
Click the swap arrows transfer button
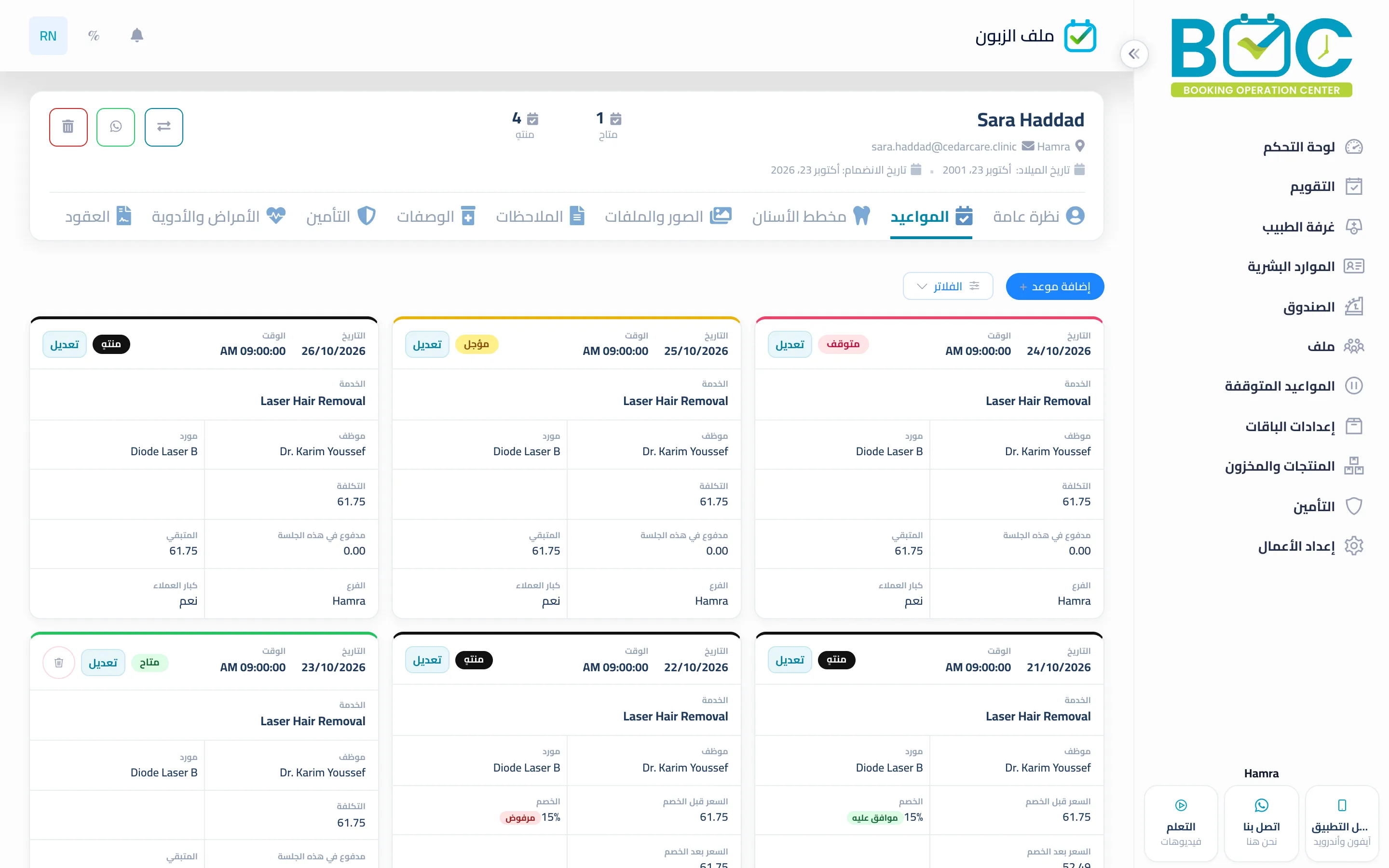[163, 127]
